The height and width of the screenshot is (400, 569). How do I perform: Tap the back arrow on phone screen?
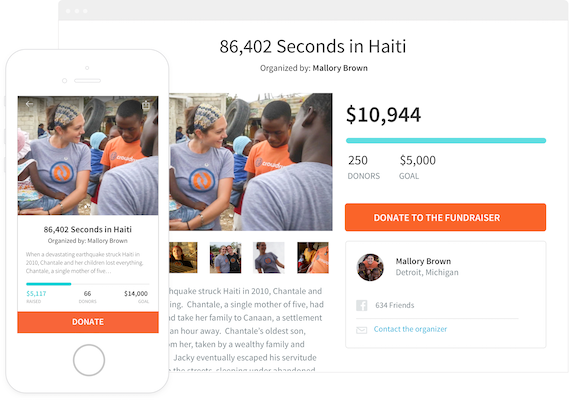tap(29, 104)
